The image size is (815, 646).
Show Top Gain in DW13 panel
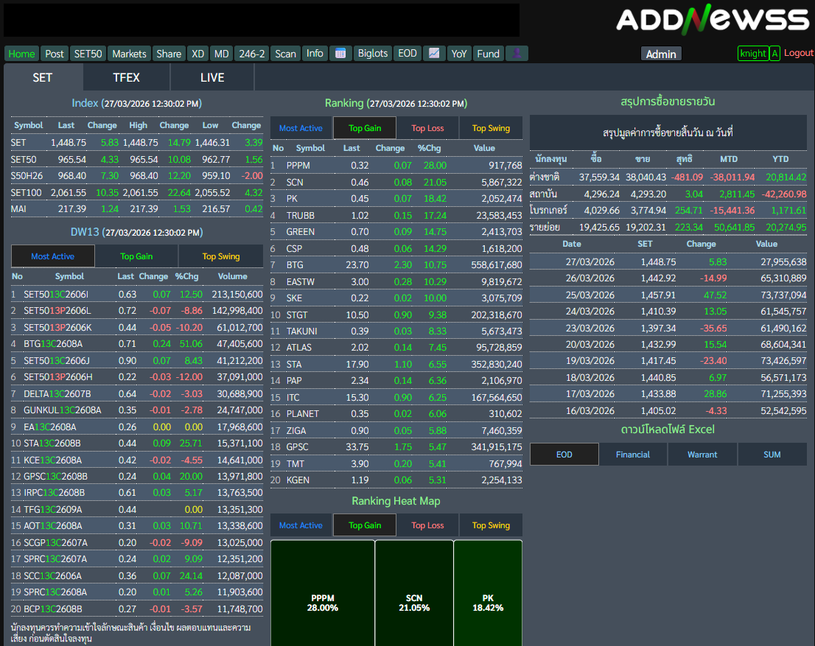(x=136, y=256)
